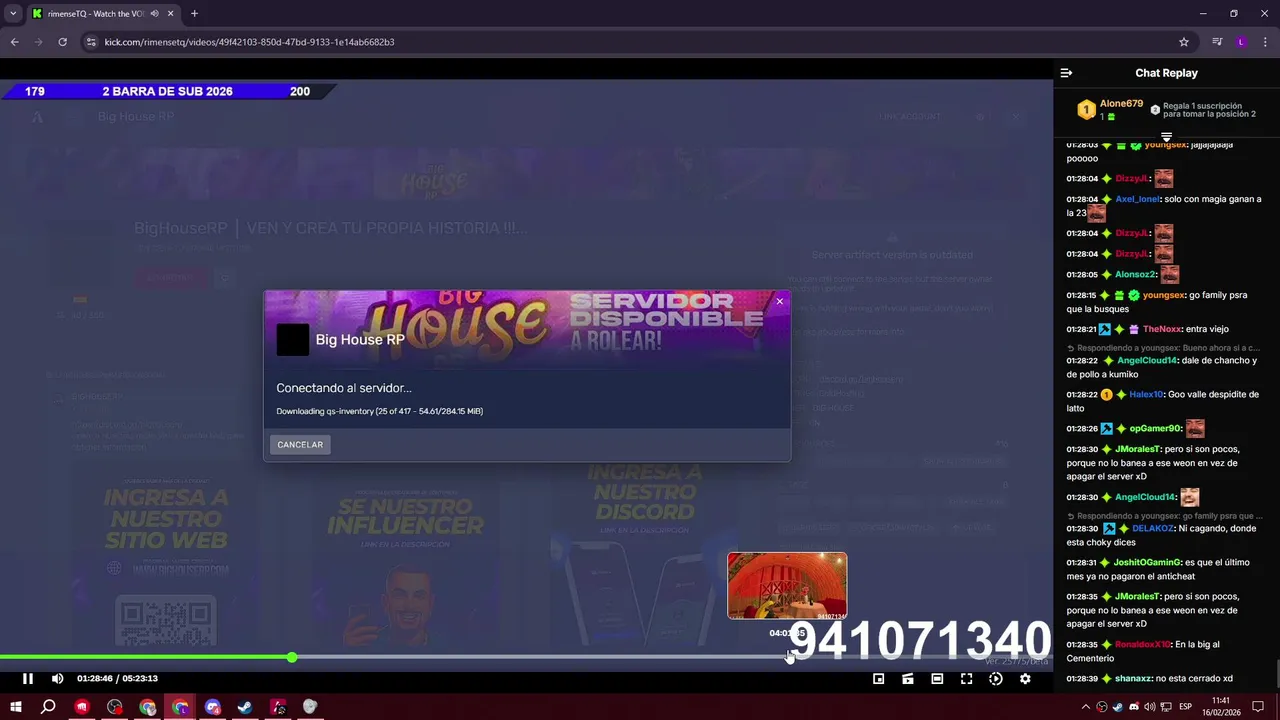Screen dimensions: 1280x720
Task: Click the emote in opGamer90's message
Action: pos(1195,428)
